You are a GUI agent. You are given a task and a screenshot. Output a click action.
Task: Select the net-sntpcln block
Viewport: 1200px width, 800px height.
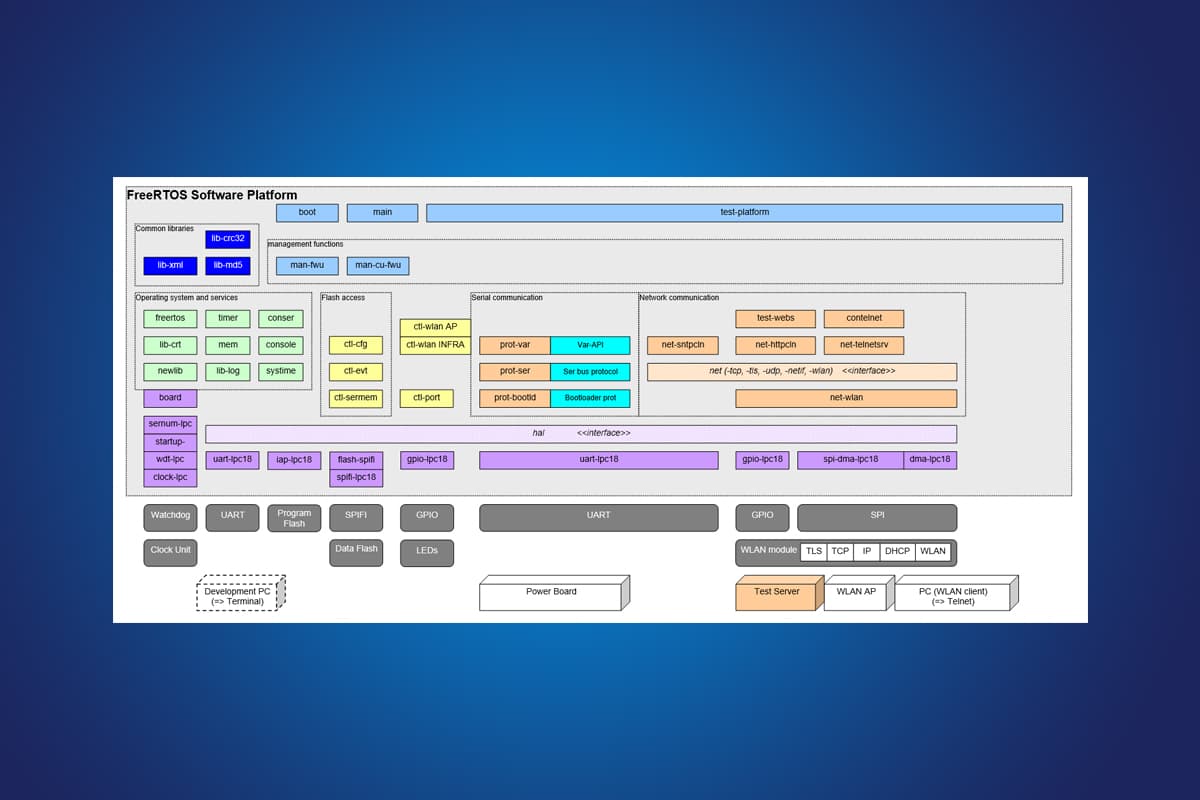pos(683,345)
